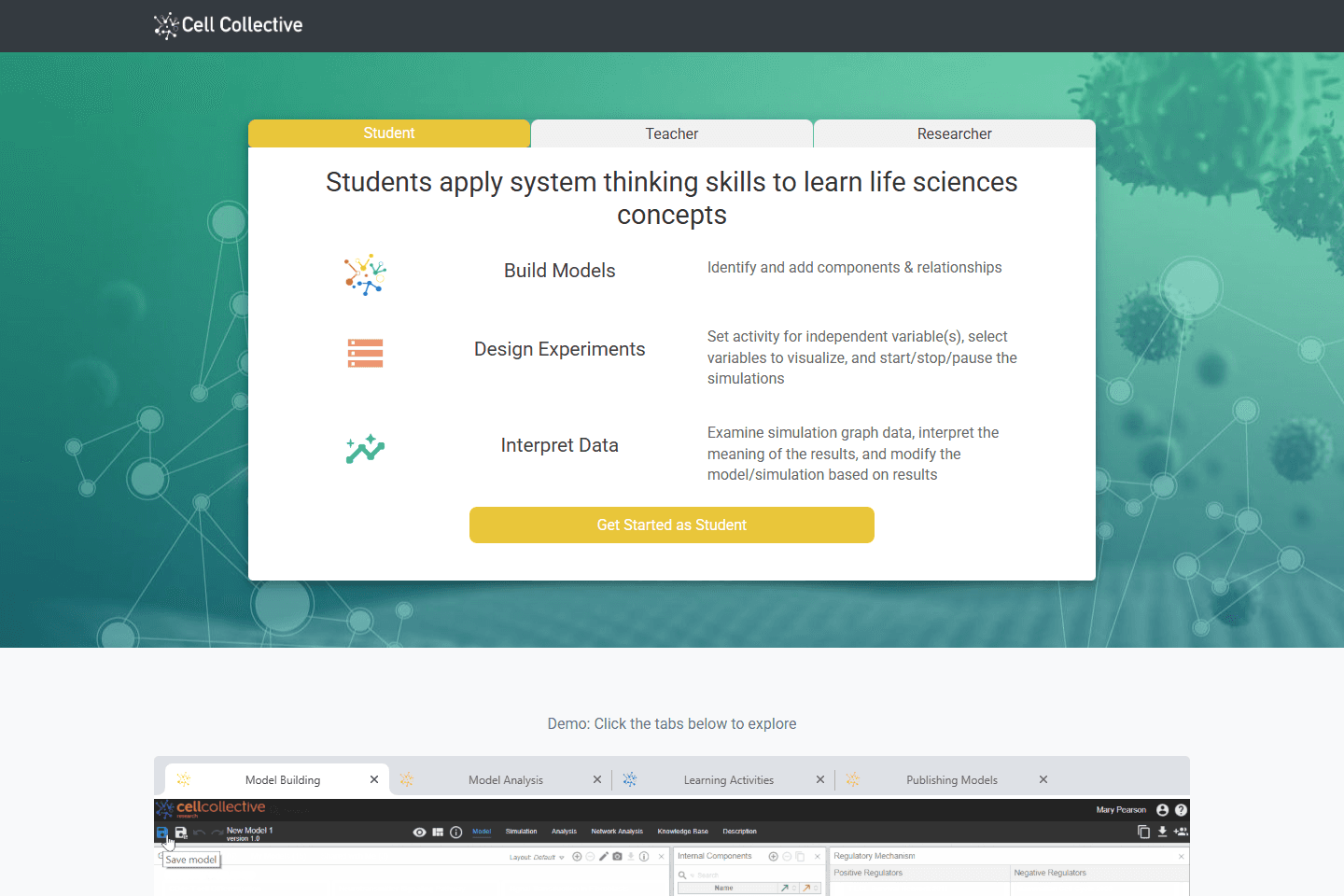The width and height of the screenshot is (1344, 896).
Task: Click the Build Models network icon
Action: coord(365,274)
